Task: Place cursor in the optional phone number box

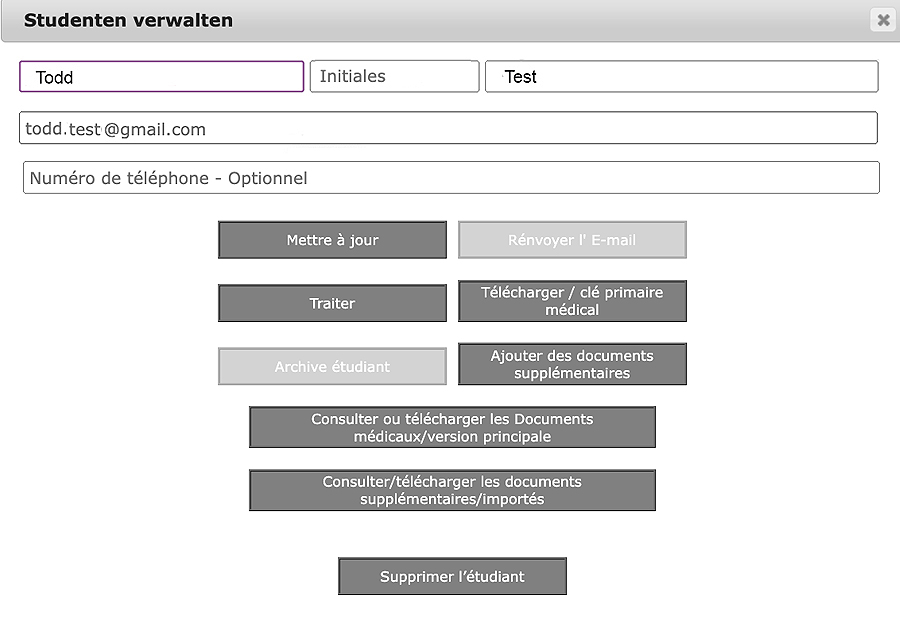Action: pos(451,178)
